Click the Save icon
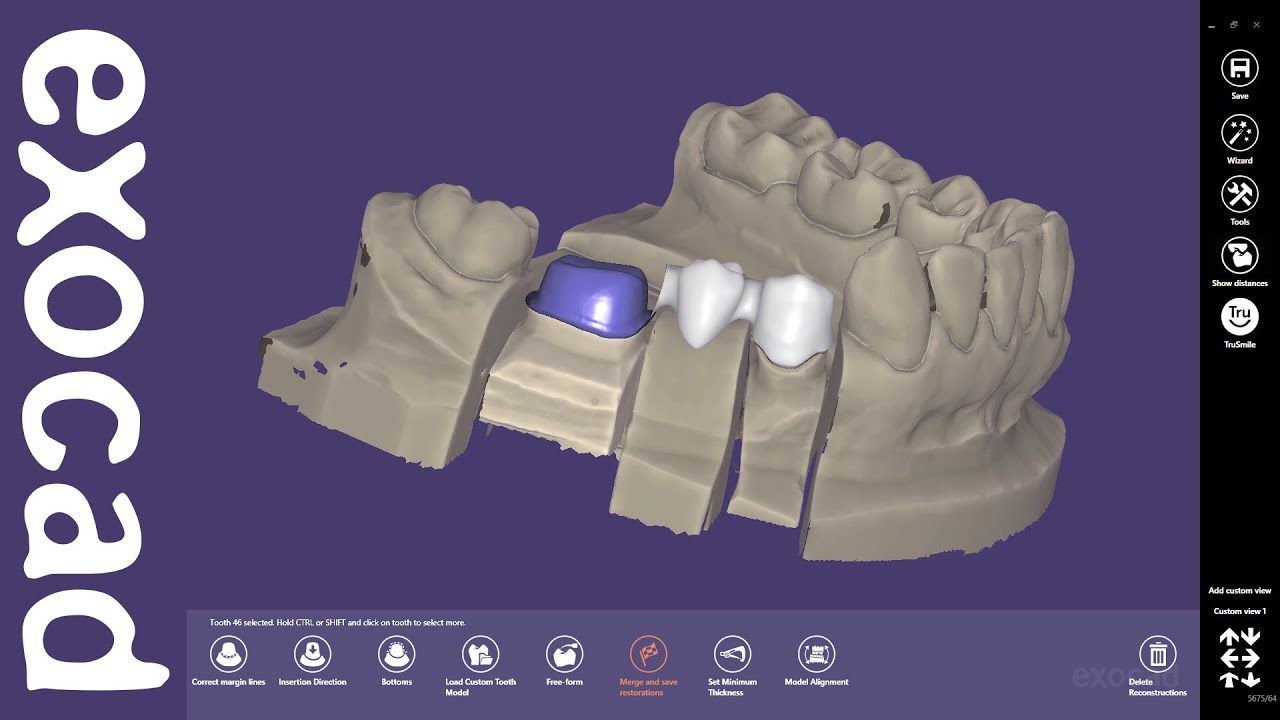1280x720 pixels. [x=1239, y=68]
